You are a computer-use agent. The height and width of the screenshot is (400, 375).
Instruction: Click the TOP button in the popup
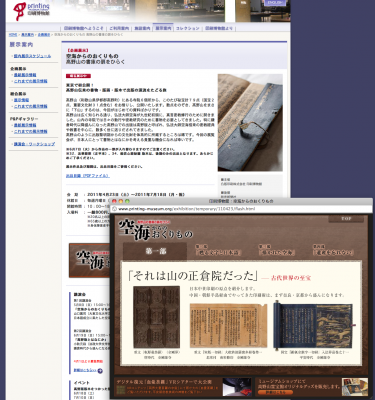pyautogui.click(x=346, y=219)
